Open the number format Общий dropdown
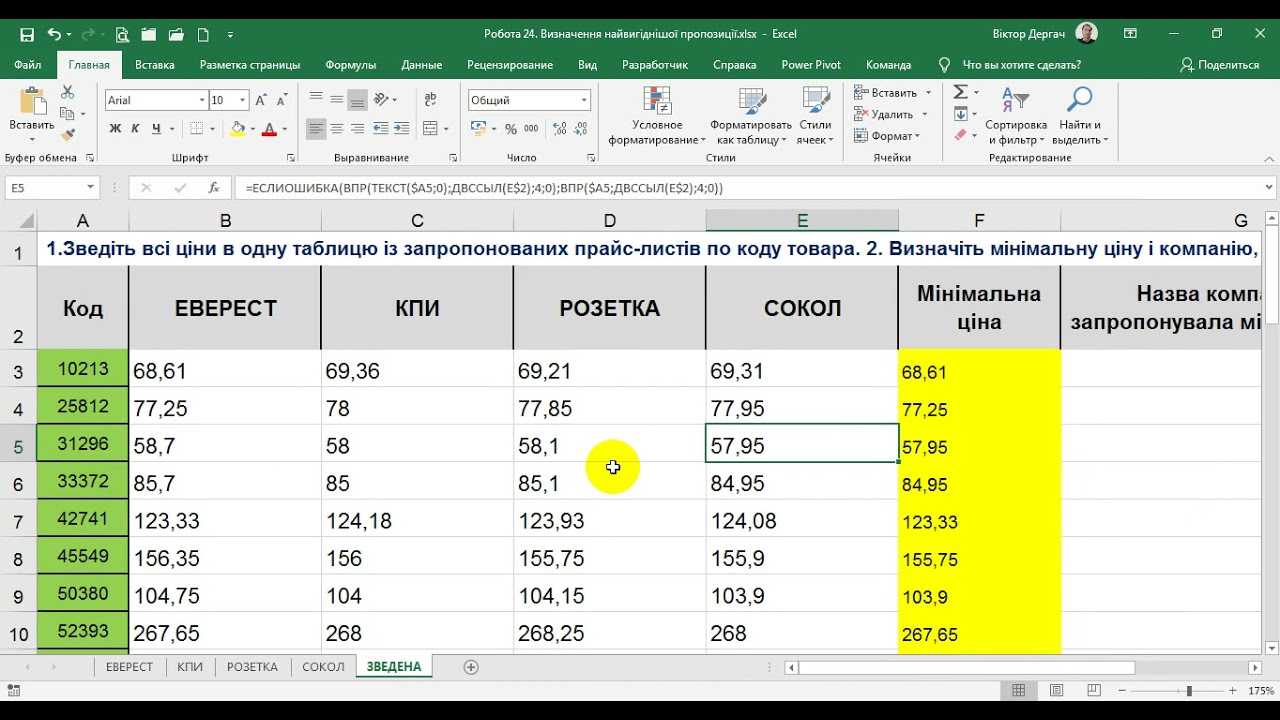This screenshot has height=720, width=1280. pos(584,100)
